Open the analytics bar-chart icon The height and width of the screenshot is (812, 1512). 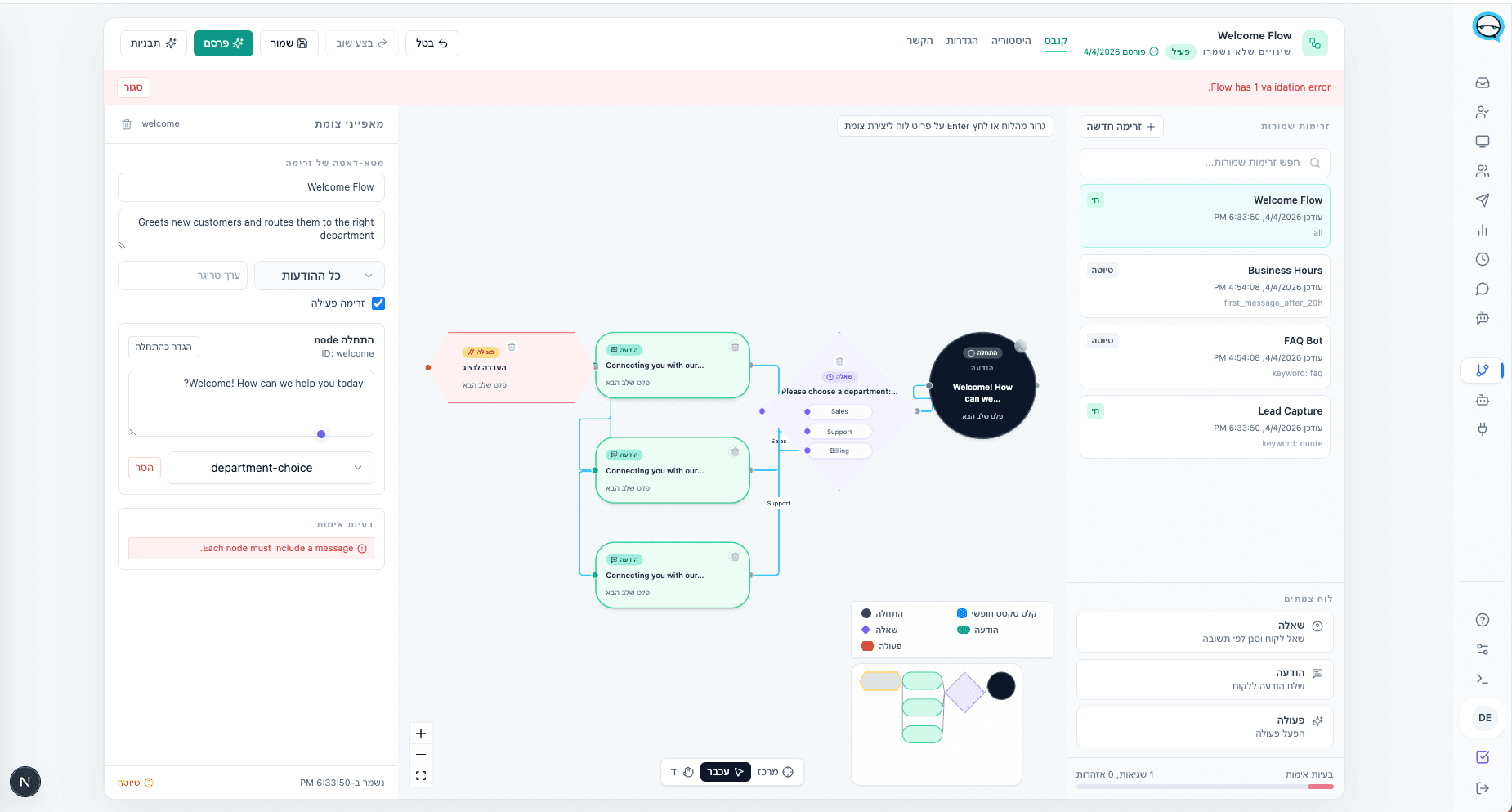(x=1483, y=230)
